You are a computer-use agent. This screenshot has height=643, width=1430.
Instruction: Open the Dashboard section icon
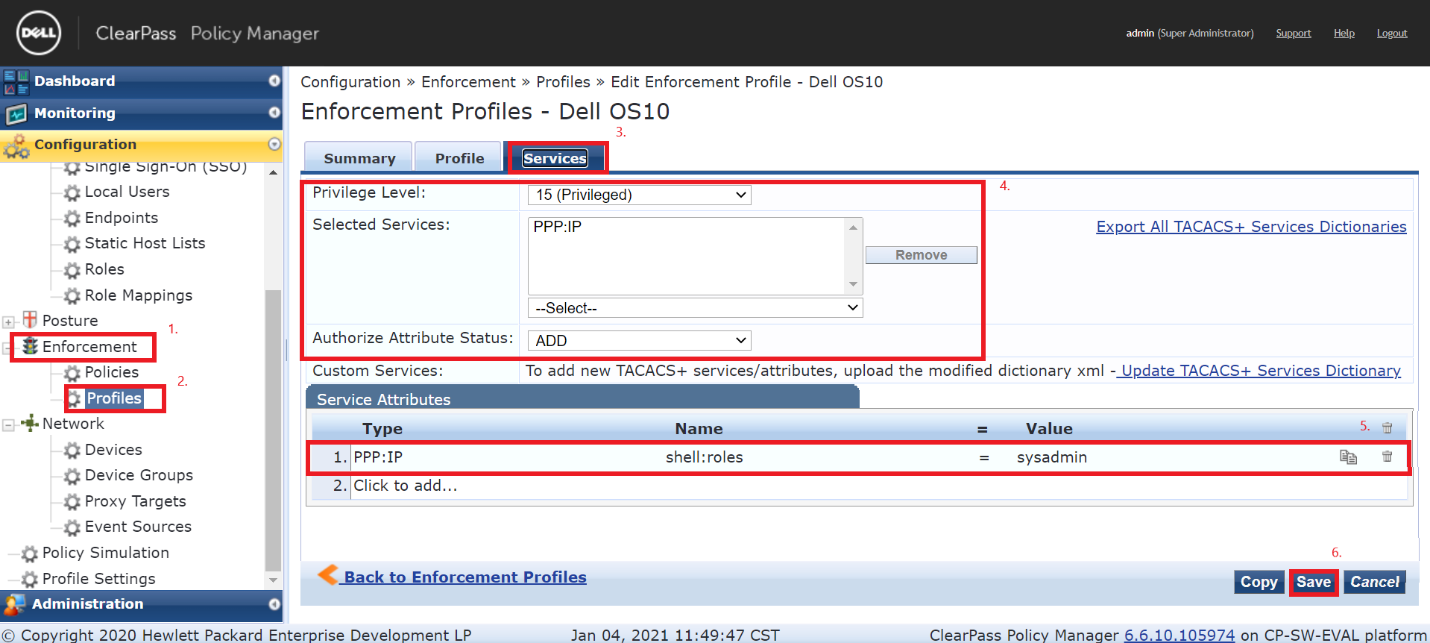click(x=17, y=81)
